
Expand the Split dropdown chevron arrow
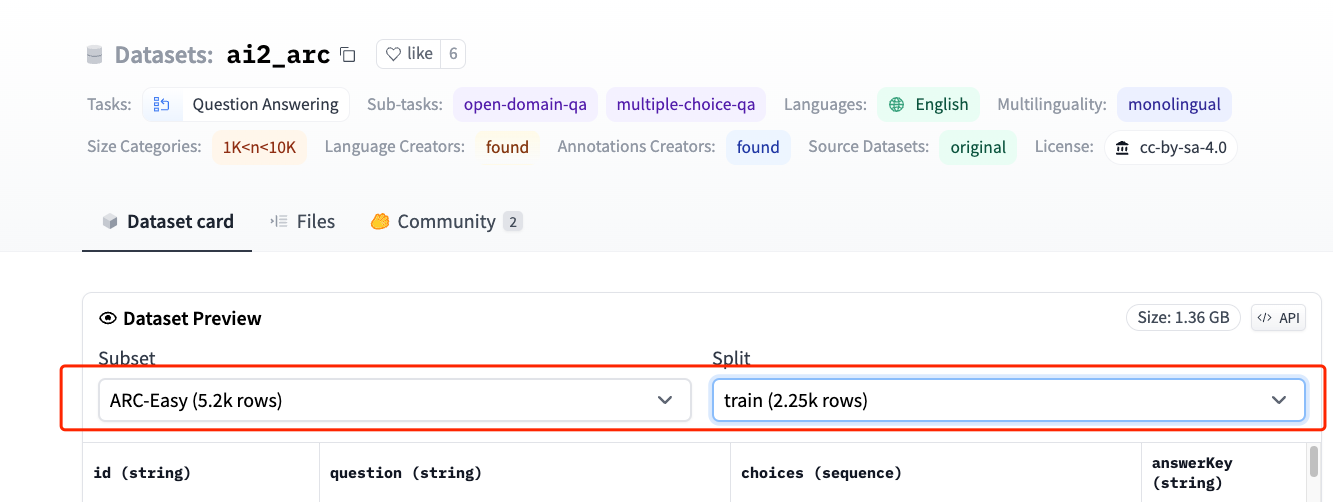point(1278,400)
